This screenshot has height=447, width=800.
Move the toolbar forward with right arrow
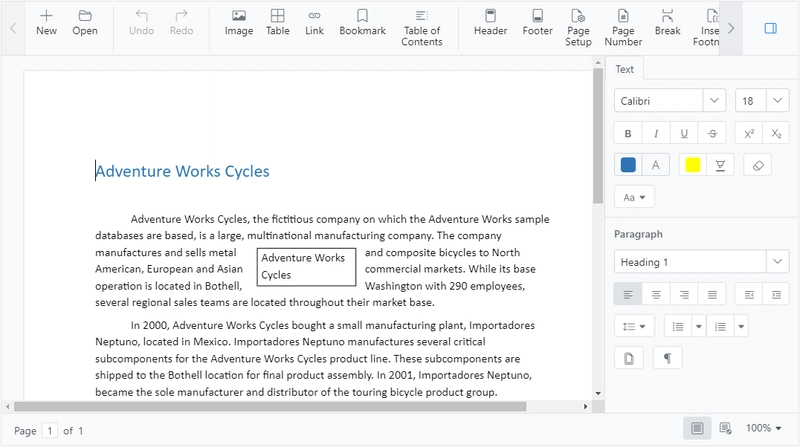click(731, 28)
